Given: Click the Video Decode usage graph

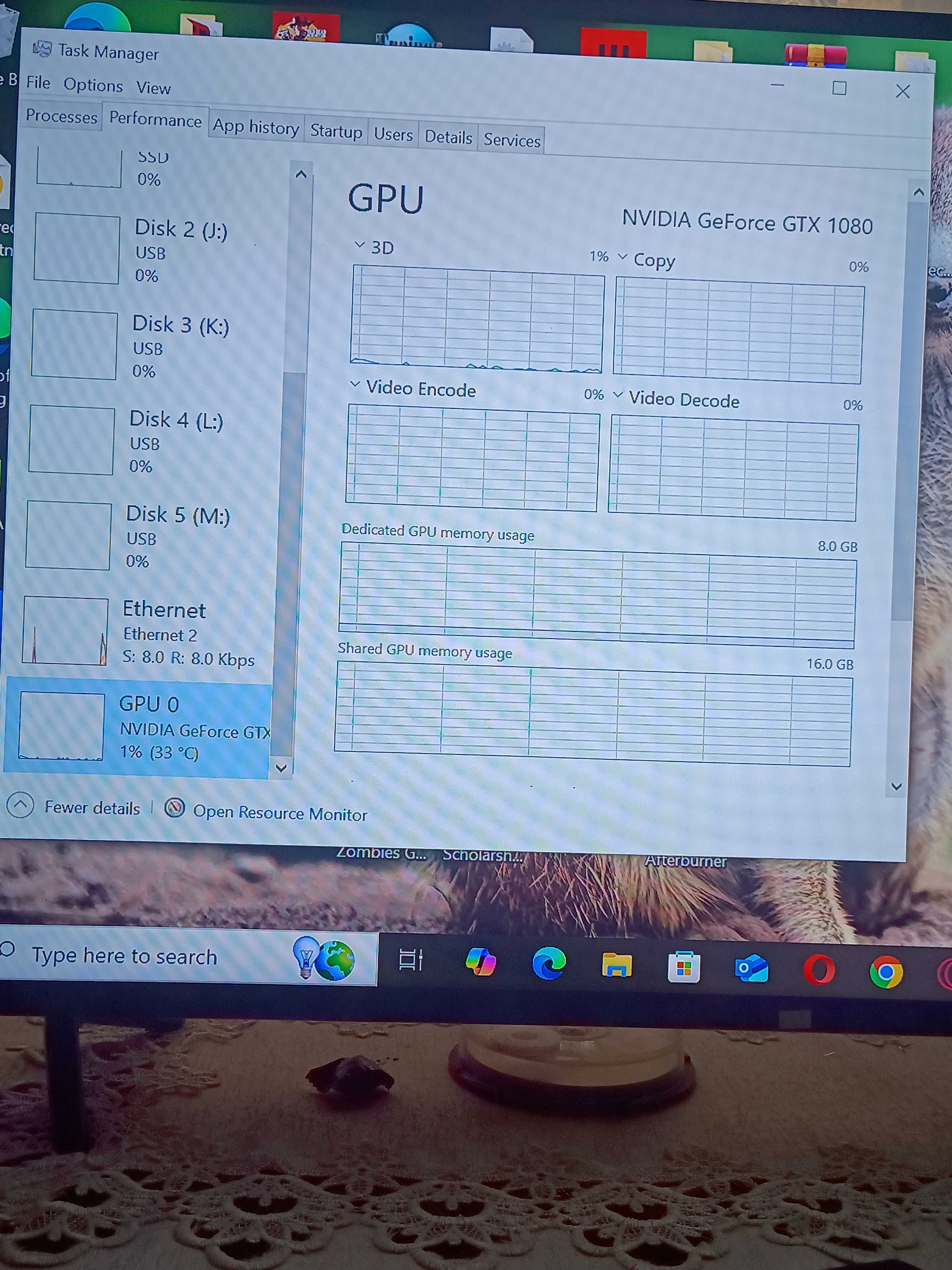Looking at the screenshot, I should [x=733, y=468].
